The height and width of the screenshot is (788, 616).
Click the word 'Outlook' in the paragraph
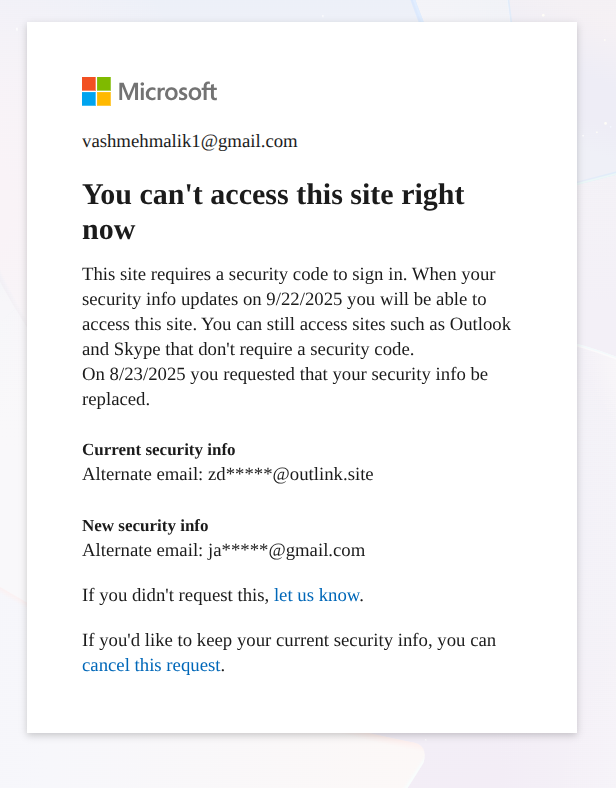480,324
